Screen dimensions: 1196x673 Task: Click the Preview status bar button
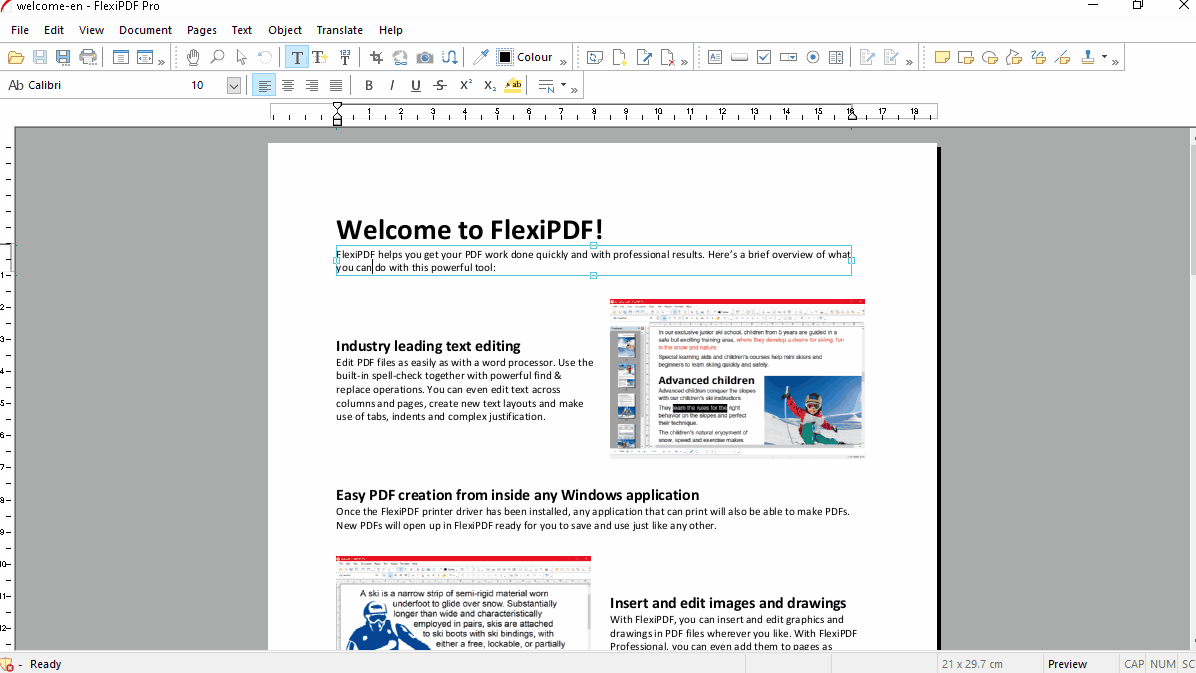point(1067,664)
